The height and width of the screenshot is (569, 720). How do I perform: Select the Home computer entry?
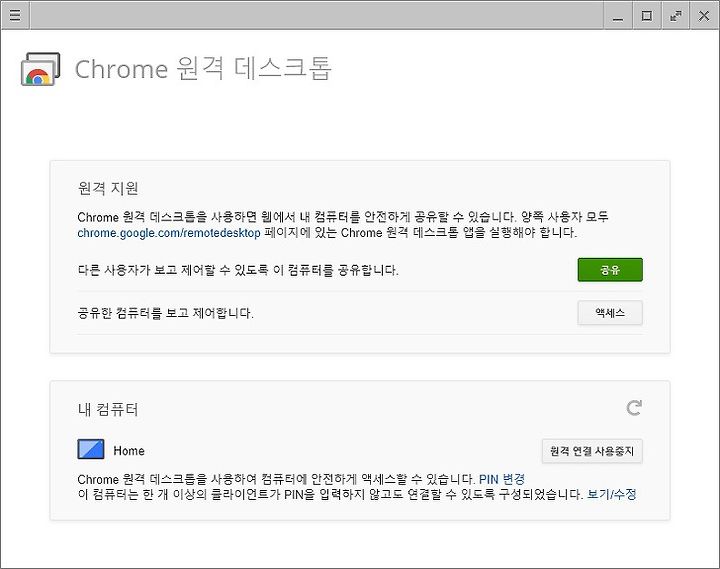tap(129, 451)
